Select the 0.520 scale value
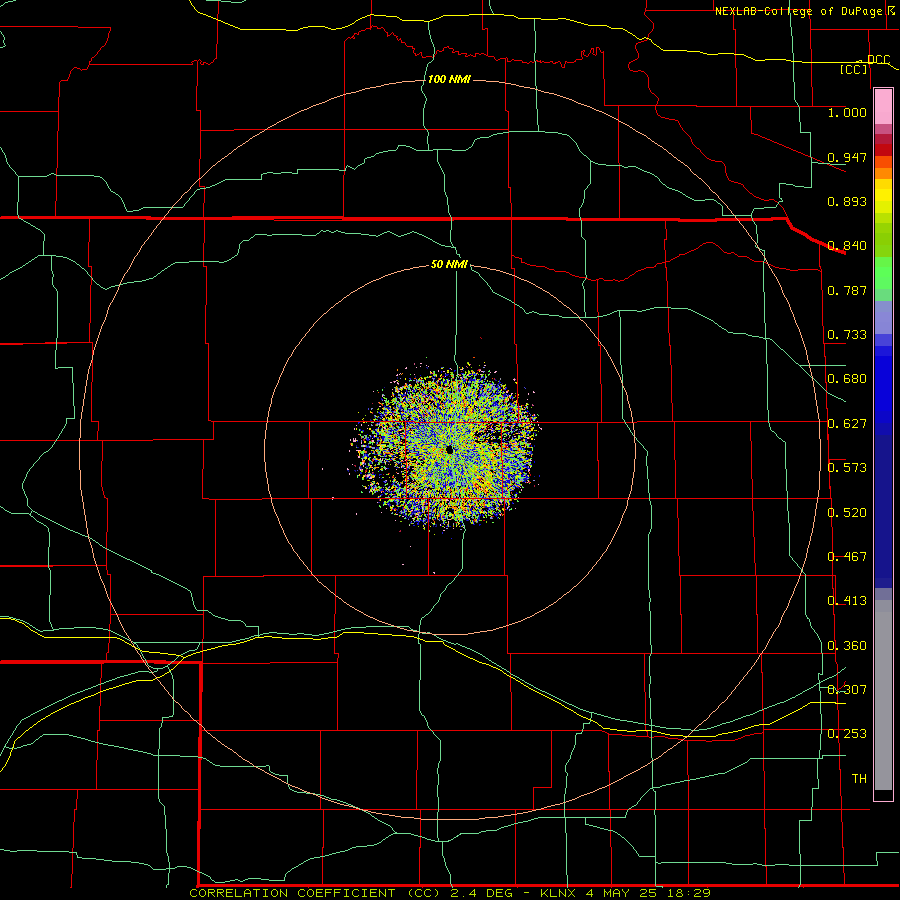Image resolution: width=900 pixels, height=900 pixels. 847,513
